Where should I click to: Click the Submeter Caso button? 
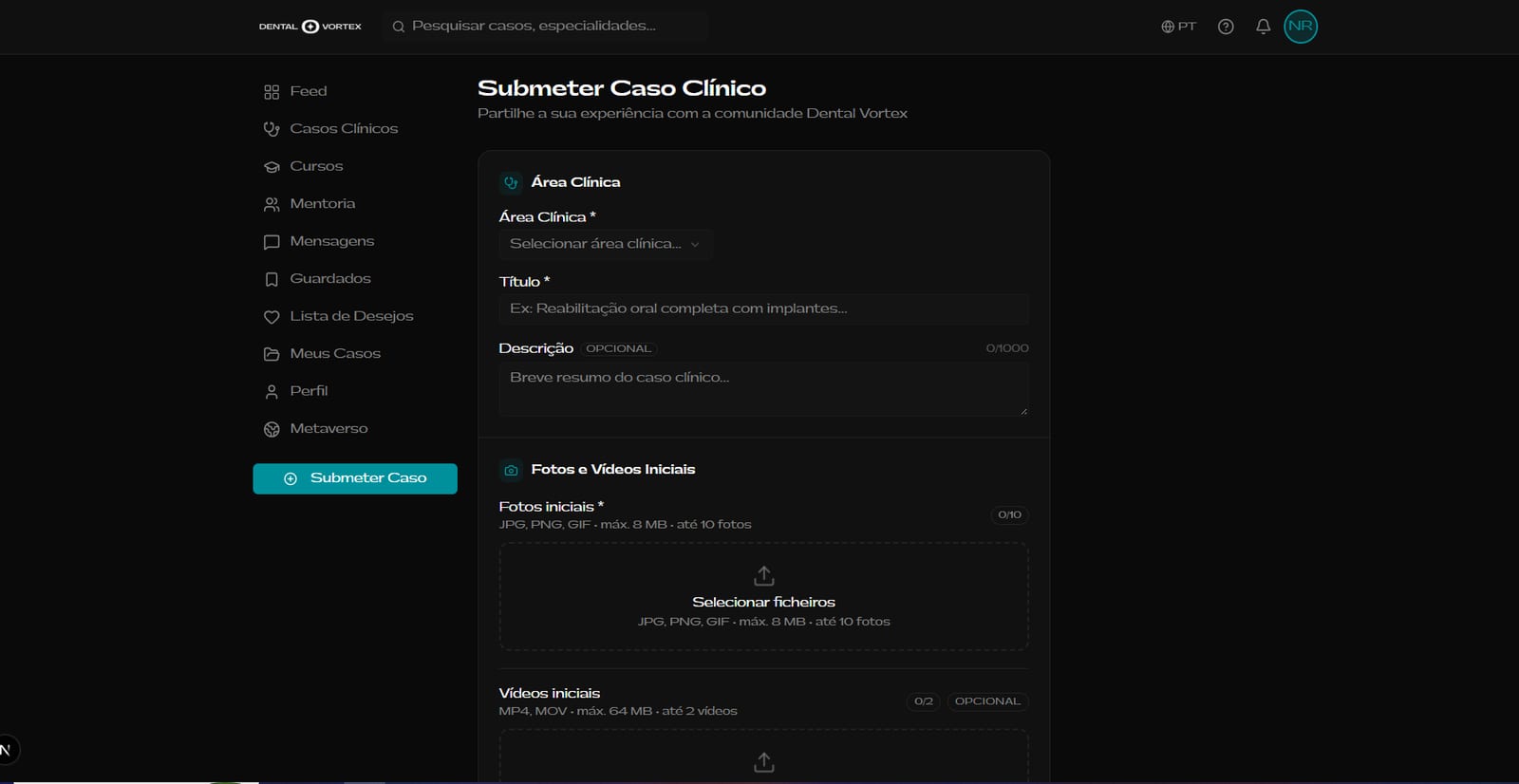tap(355, 478)
